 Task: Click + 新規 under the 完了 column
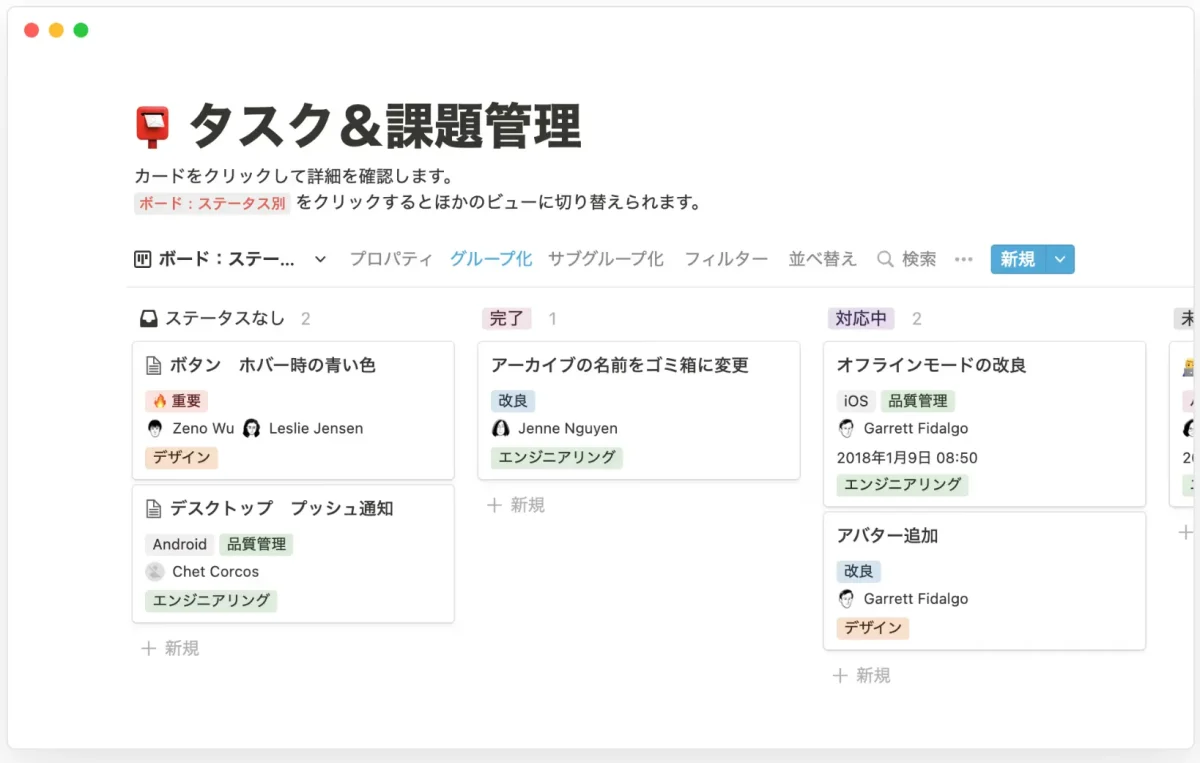coord(515,505)
